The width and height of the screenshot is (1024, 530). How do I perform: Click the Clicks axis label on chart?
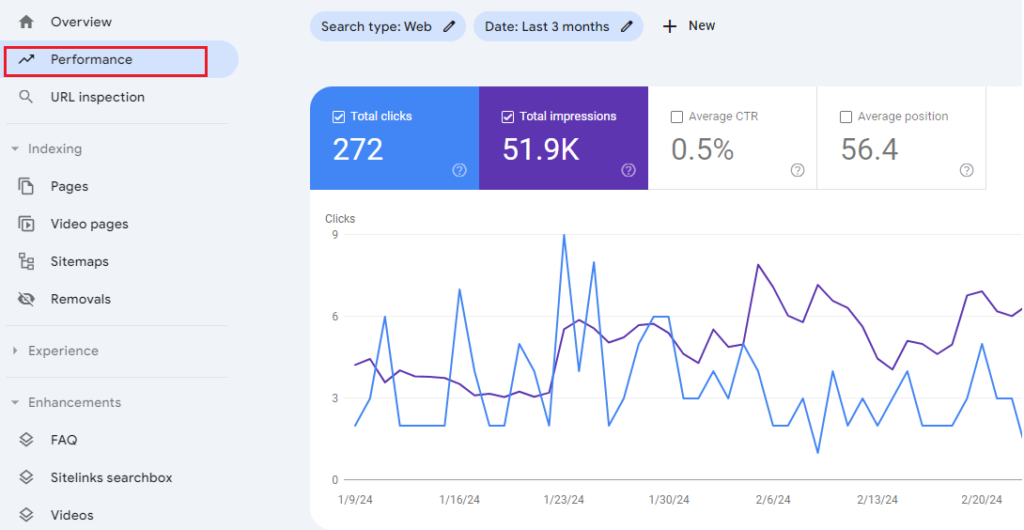340,219
